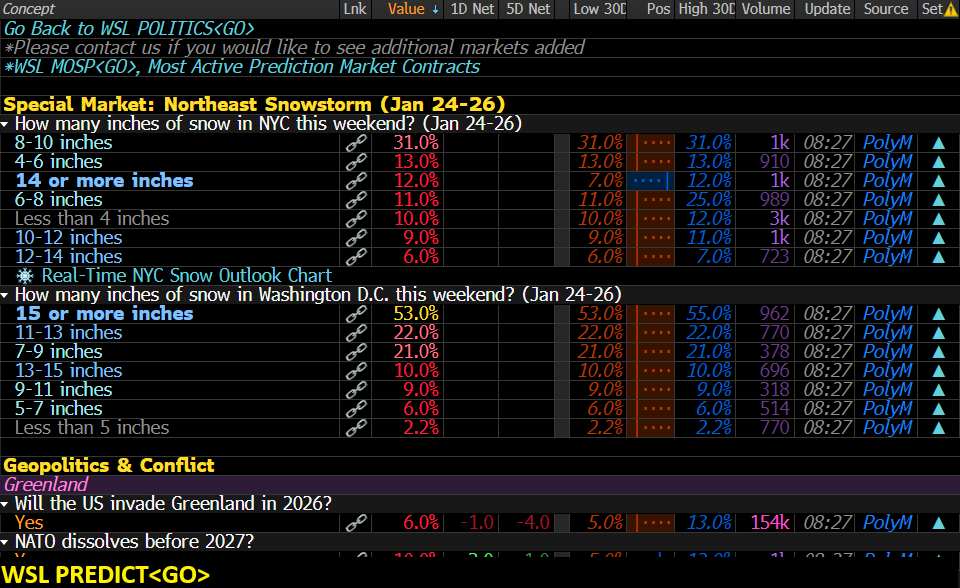Click the snowflake icon beside NYC Snow Outlook
960x588 pixels.
24,276
